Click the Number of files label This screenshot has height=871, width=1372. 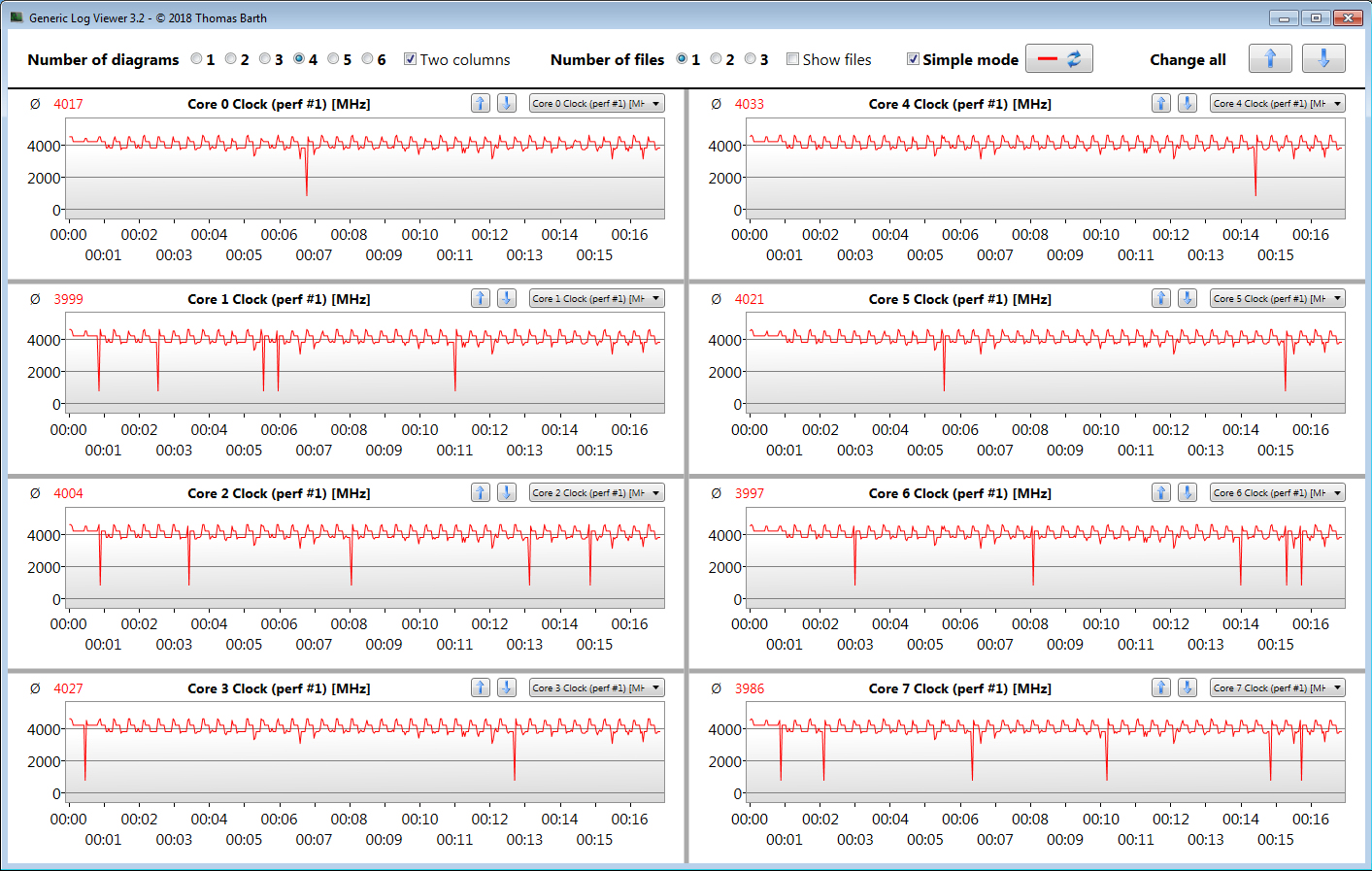(608, 59)
